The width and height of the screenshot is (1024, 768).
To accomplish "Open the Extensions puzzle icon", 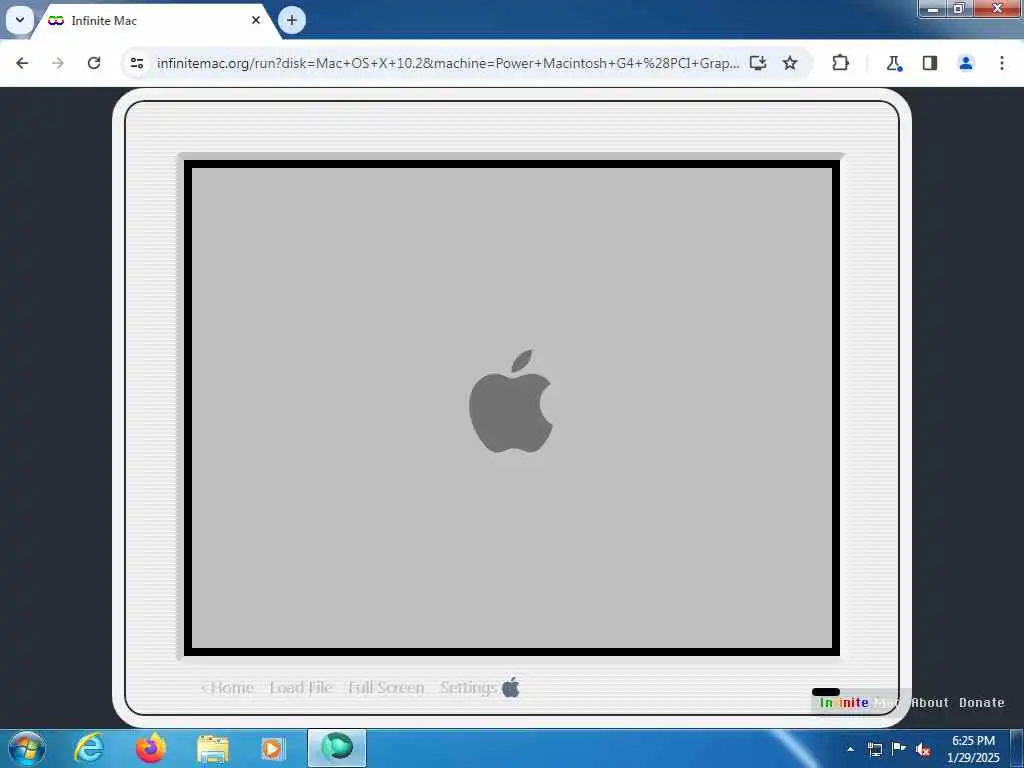I will (840, 63).
